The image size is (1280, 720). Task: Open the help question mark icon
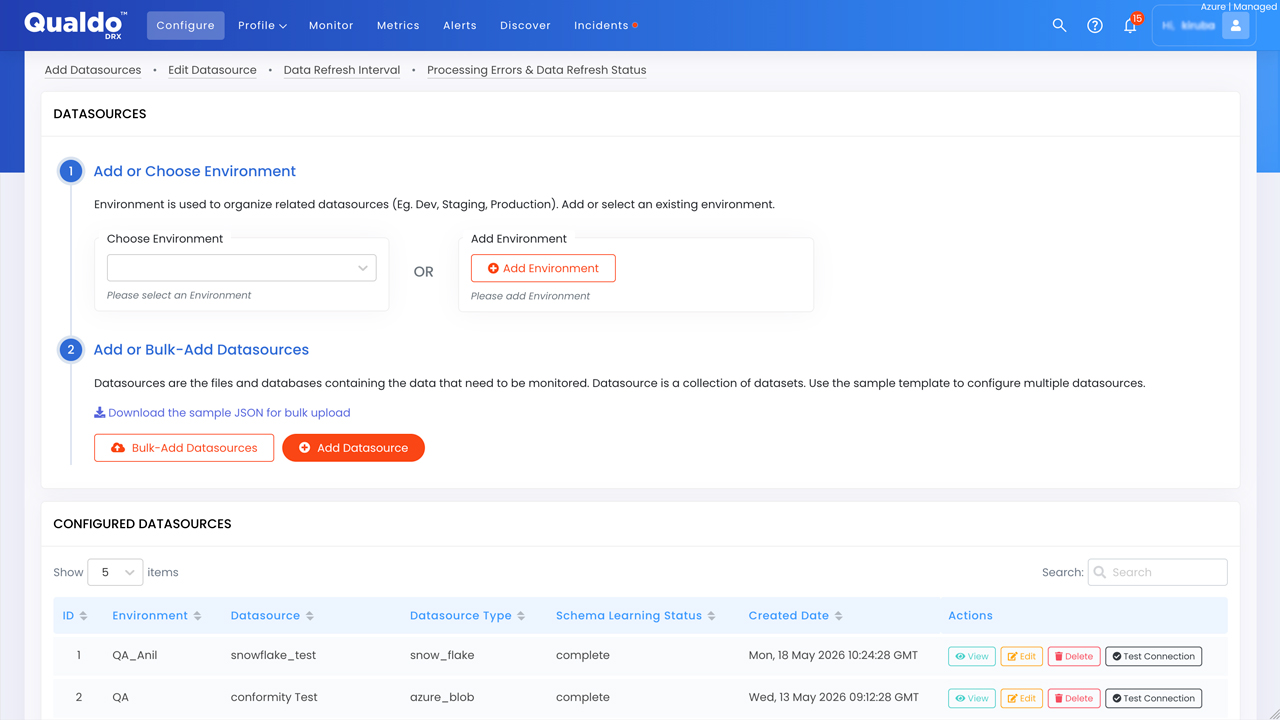point(1095,26)
